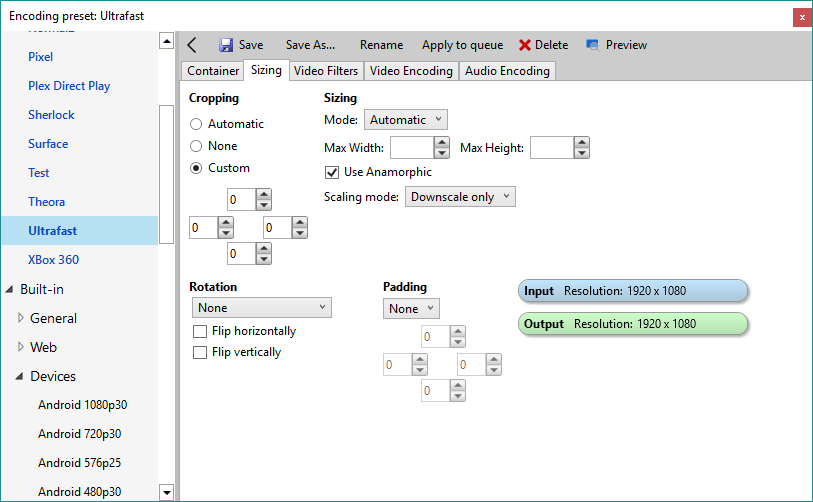The height and width of the screenshot is (502, 813).
Task: Enable Flip horizontally checkbox
Action: [x=200, y=331]
